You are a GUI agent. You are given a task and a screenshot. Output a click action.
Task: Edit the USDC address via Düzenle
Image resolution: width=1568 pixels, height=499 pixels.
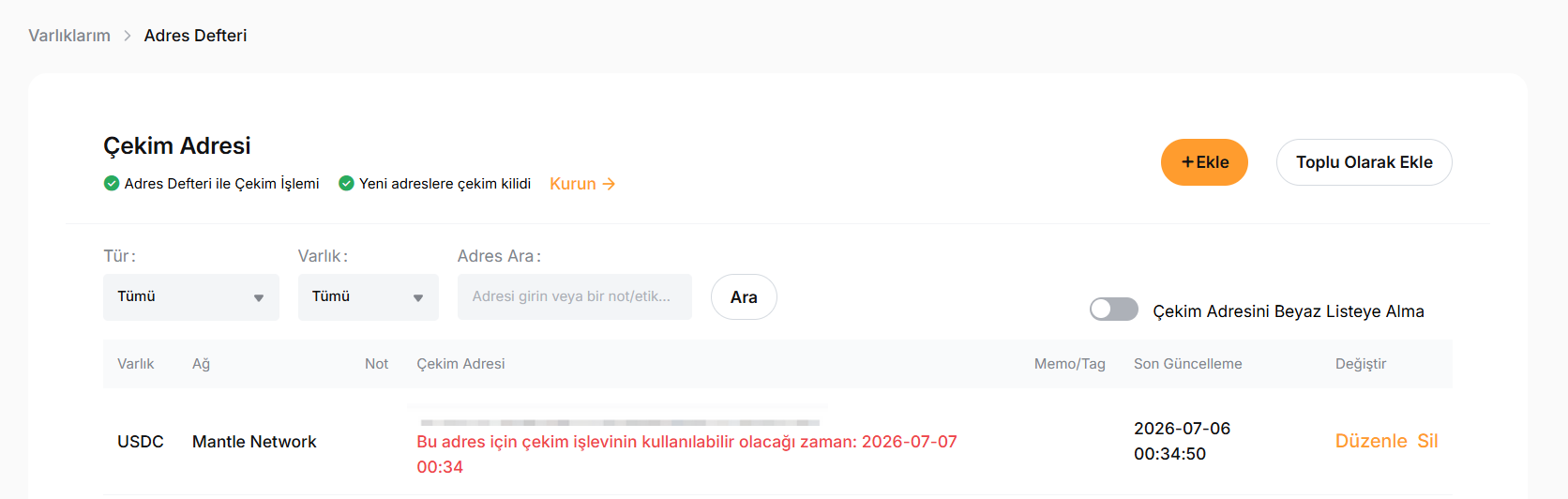click(1371, 441)
